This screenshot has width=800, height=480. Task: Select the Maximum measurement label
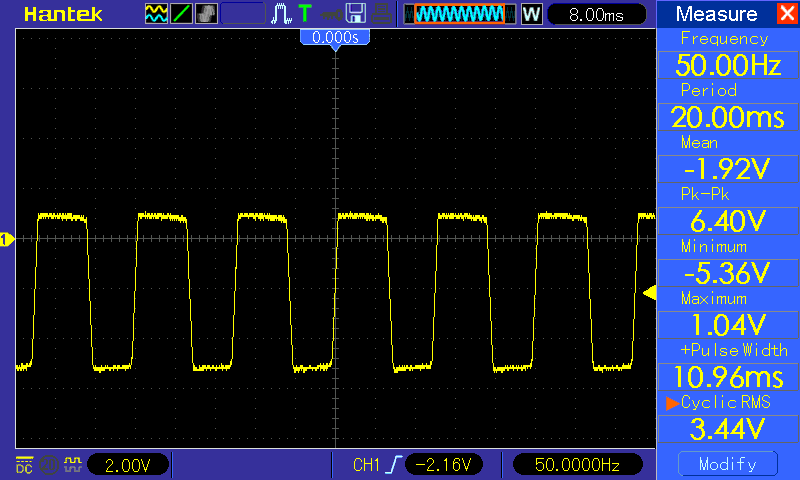point(714,298)
